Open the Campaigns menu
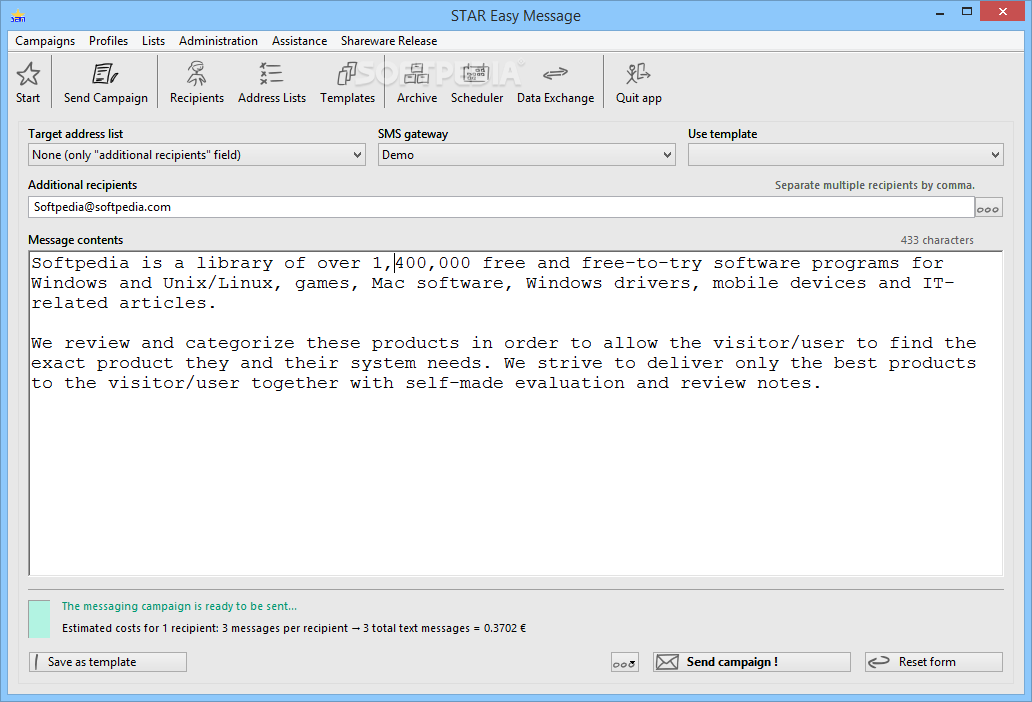The height and width of the screenshot is (702, 1032). (45, 41)
